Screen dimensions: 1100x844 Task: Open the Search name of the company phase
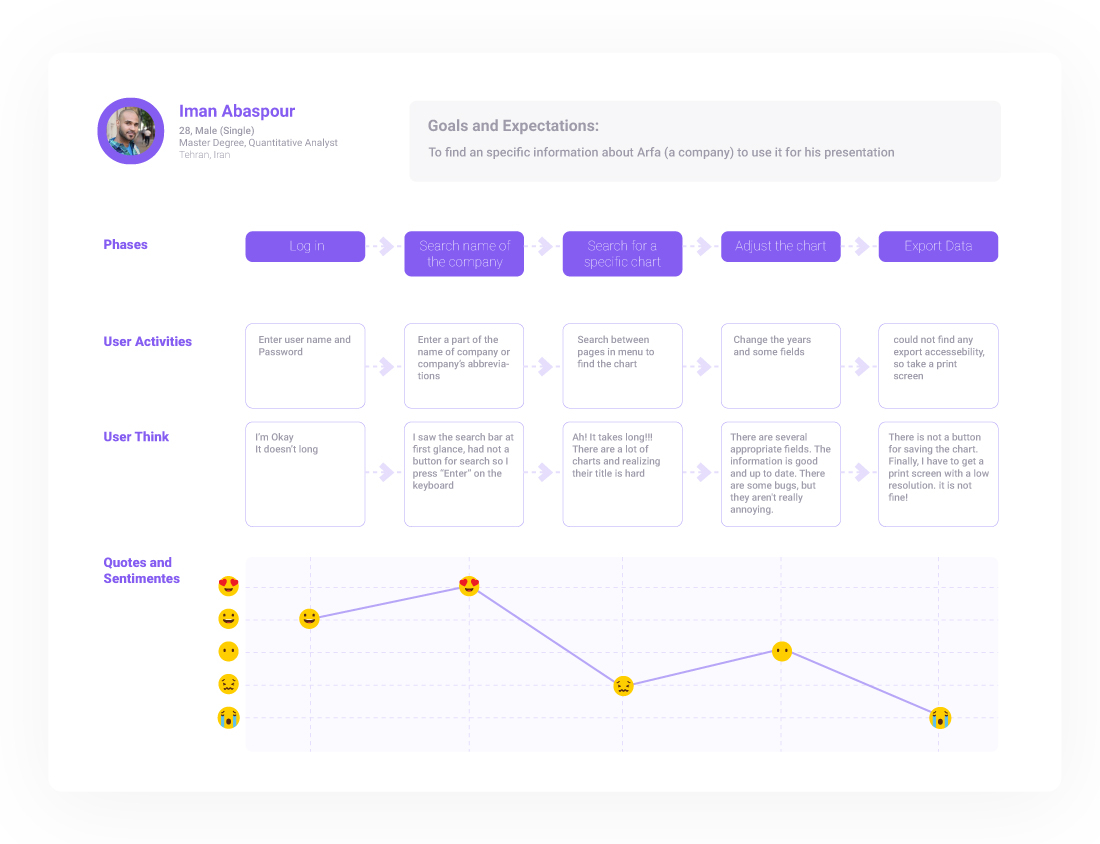click(464, 254)
